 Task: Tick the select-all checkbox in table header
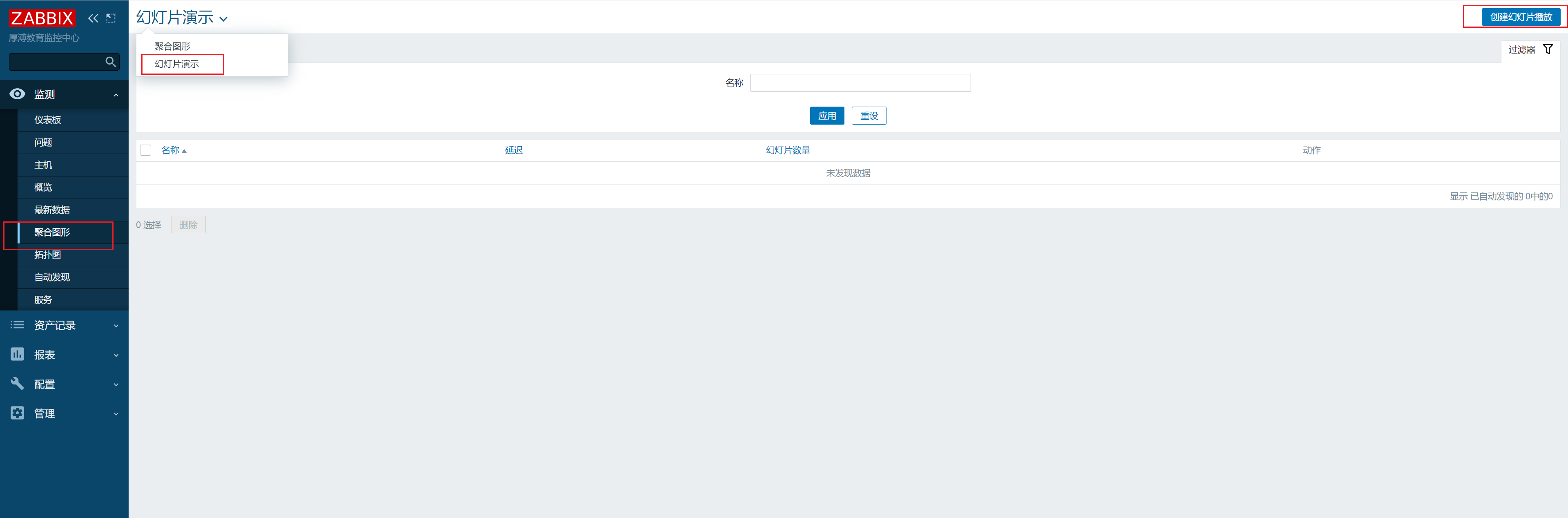[145, 150]
